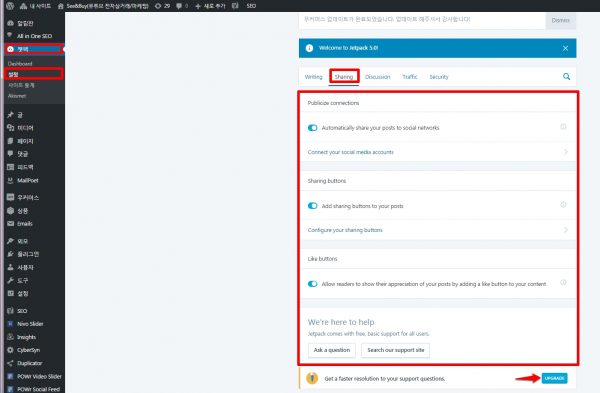
Task: Switch to the Security tab
Action: [439, 77]
